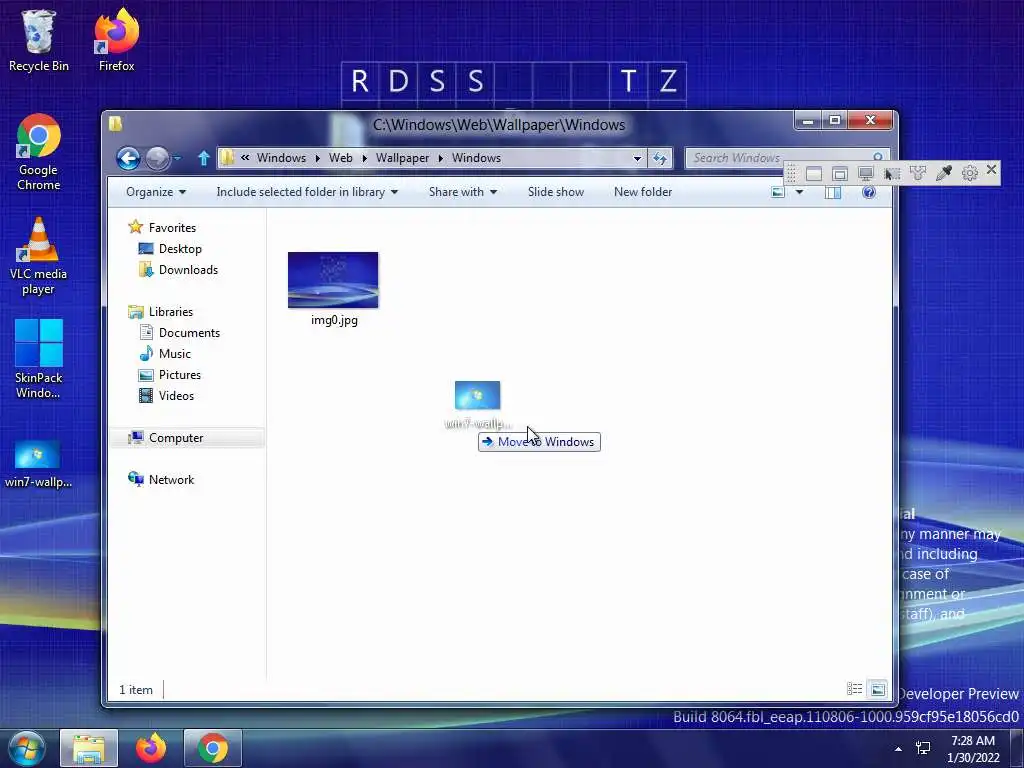Create a New folder
The height and width of the screenshot is (768, 1024).
point(643,192)
